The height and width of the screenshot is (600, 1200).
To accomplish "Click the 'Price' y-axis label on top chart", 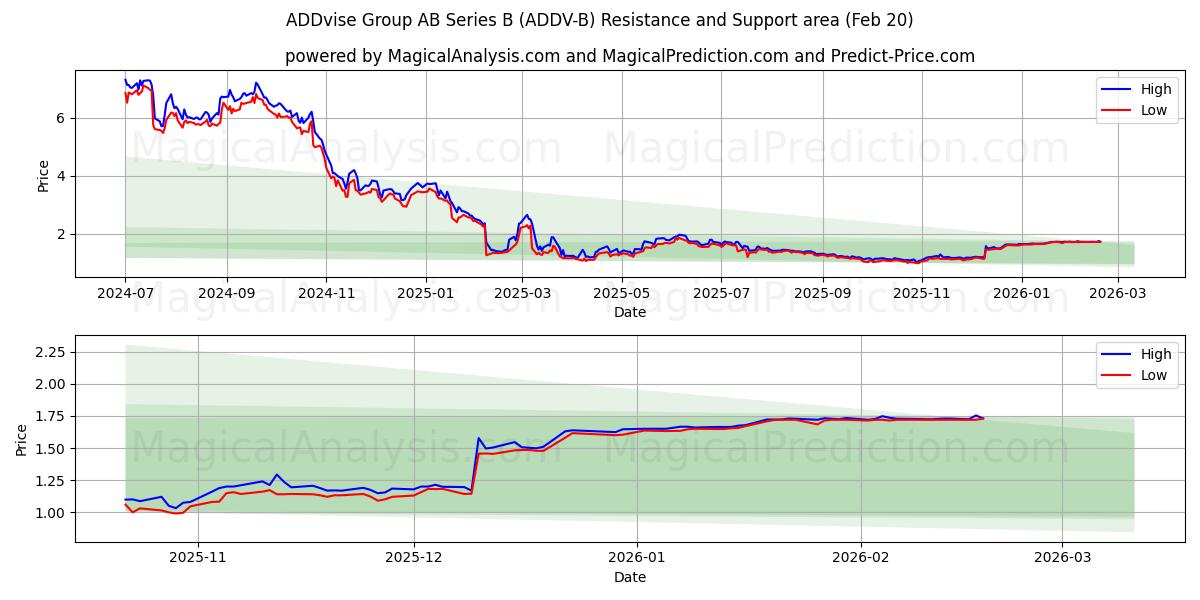I will click(x=43, y=173).
